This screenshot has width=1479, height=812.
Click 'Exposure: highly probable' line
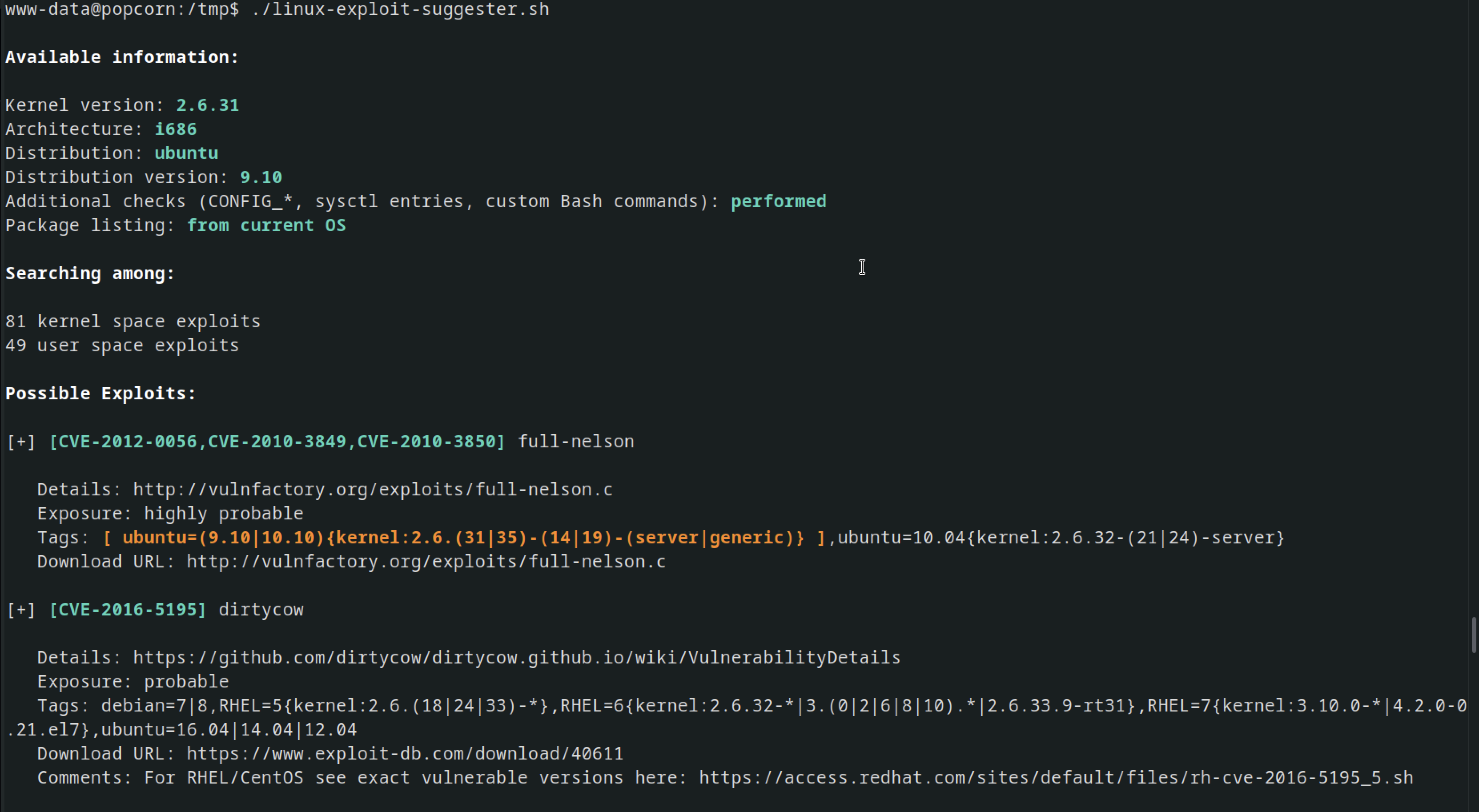click(x=170, y=514)
